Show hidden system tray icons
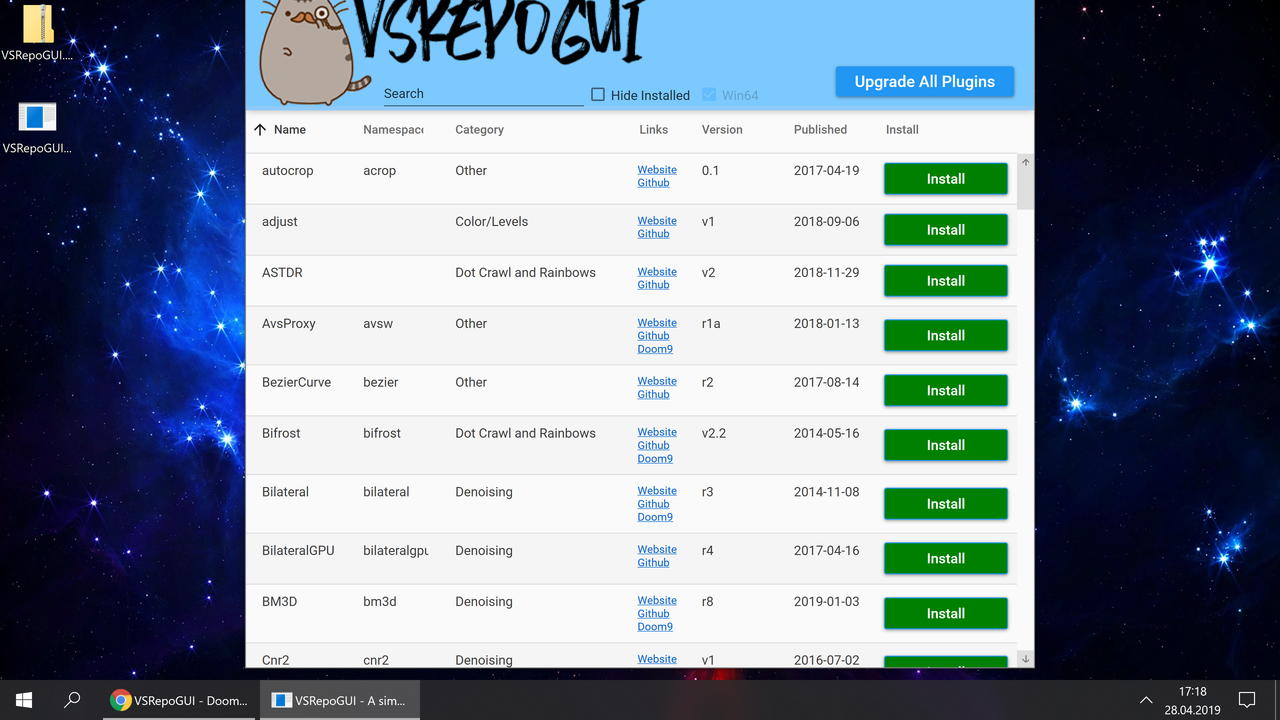The height and width of the screenshot is (720, 1280). (1146, 700)
